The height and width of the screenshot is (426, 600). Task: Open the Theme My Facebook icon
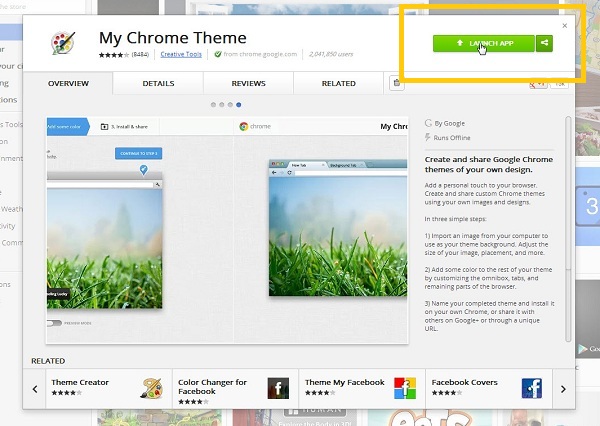tap(404, 388)
